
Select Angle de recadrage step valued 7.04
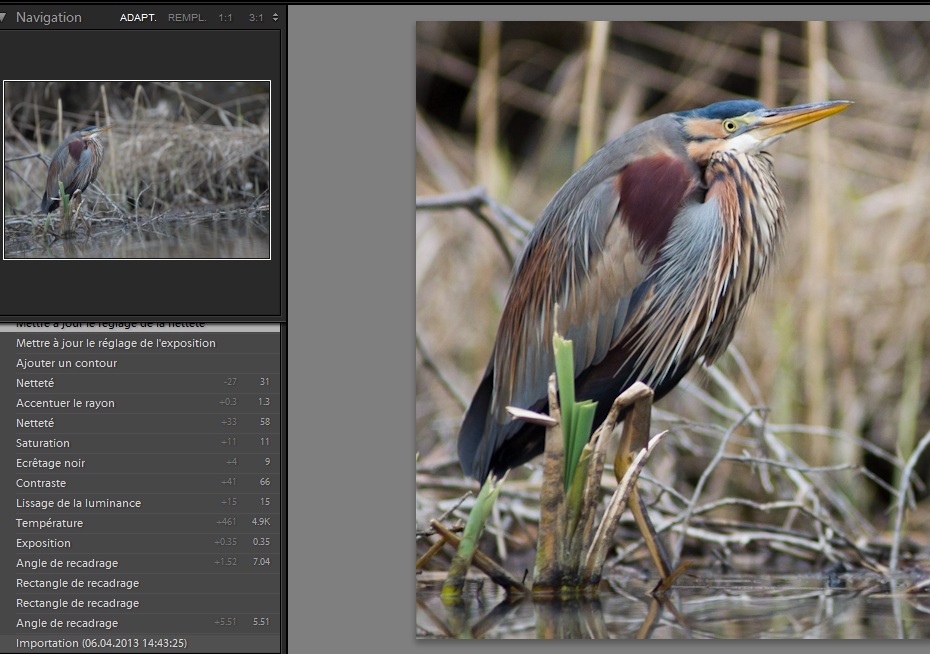[140, 563]
